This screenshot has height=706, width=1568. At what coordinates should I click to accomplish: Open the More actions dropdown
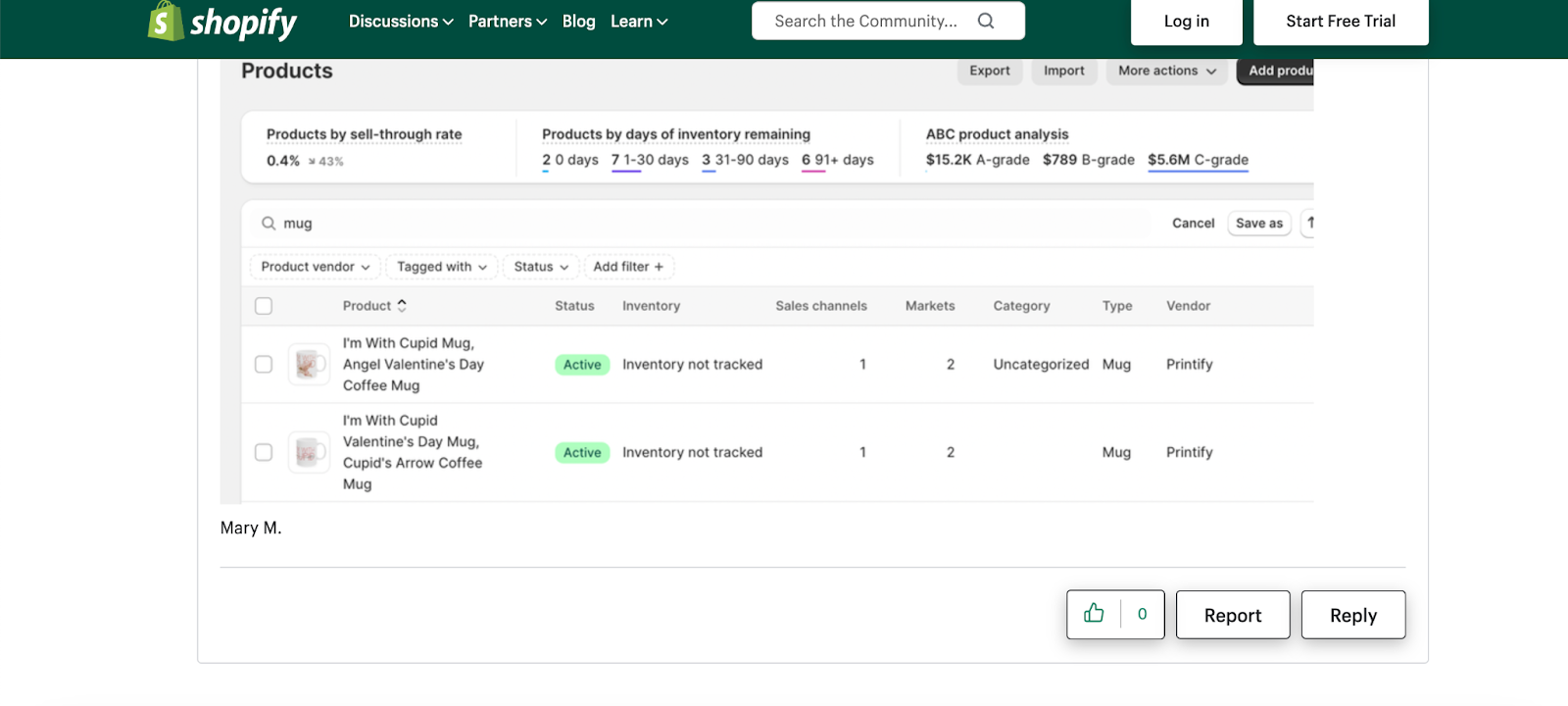pos(1167,71)
